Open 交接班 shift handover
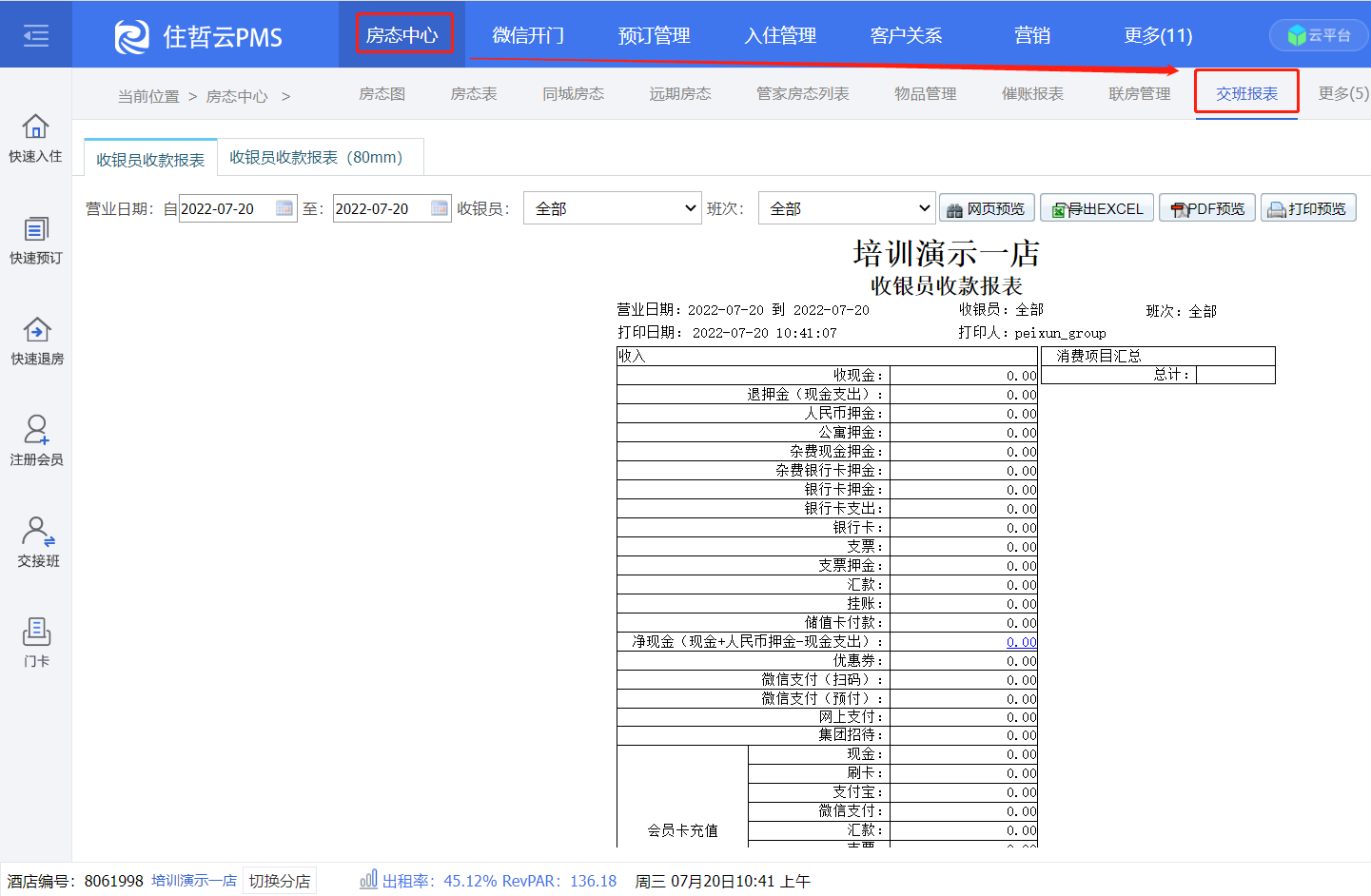The image size is (1371, 896). 36,543
